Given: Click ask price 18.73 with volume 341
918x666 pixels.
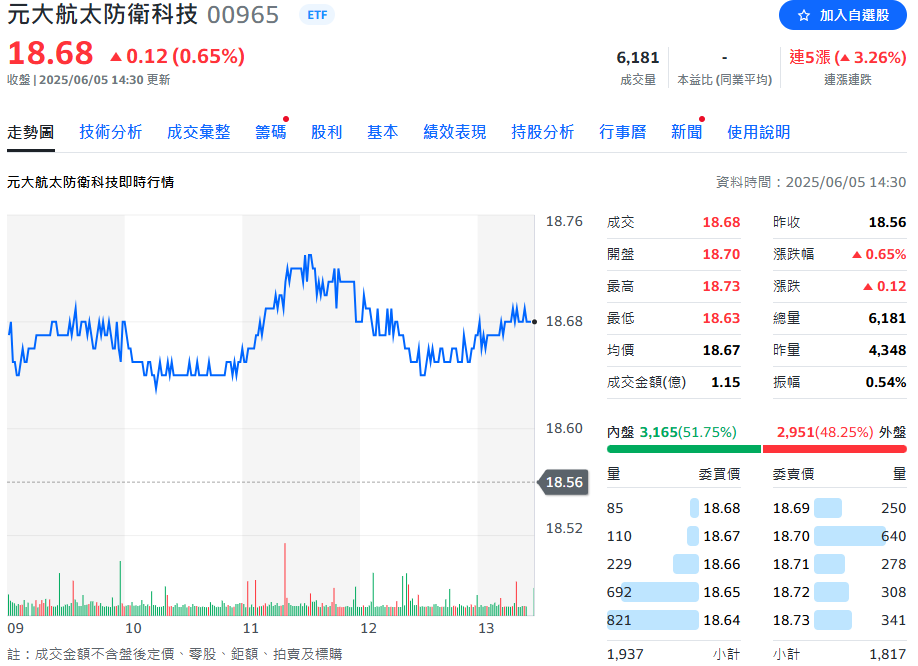Looking at the screenshot, I should 840,620.
